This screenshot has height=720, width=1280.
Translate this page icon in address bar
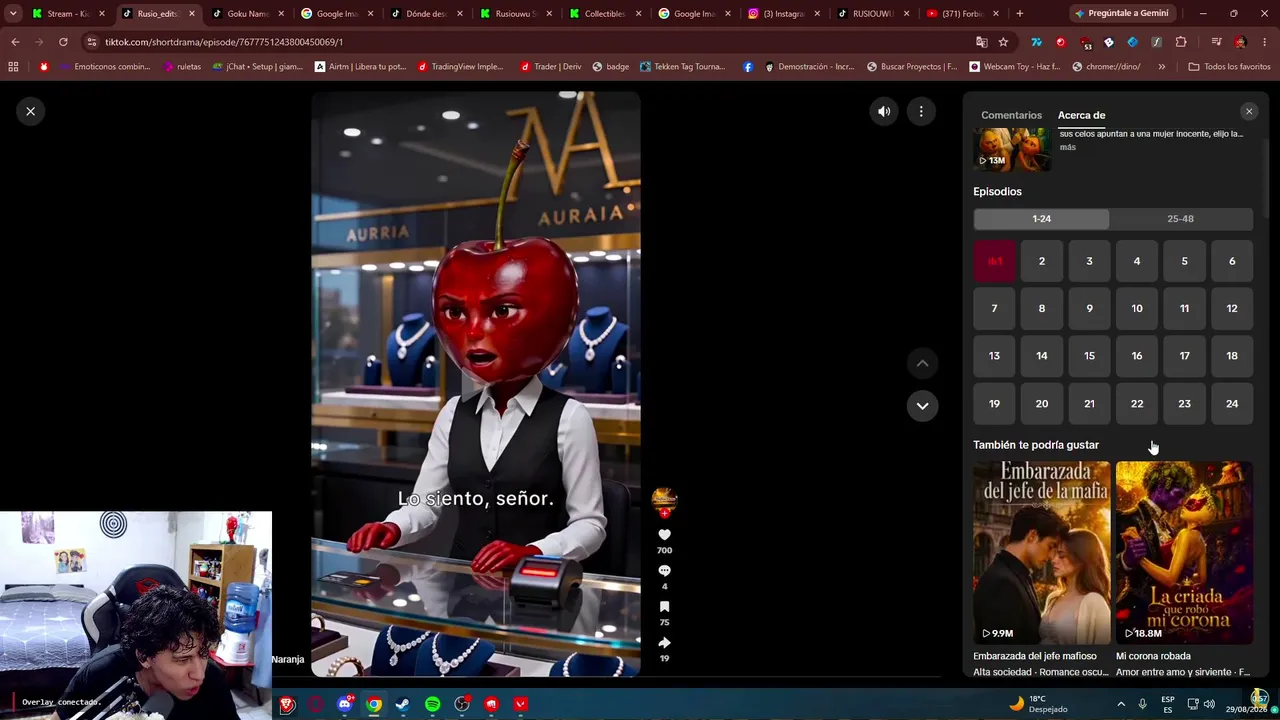click(981, 42)
